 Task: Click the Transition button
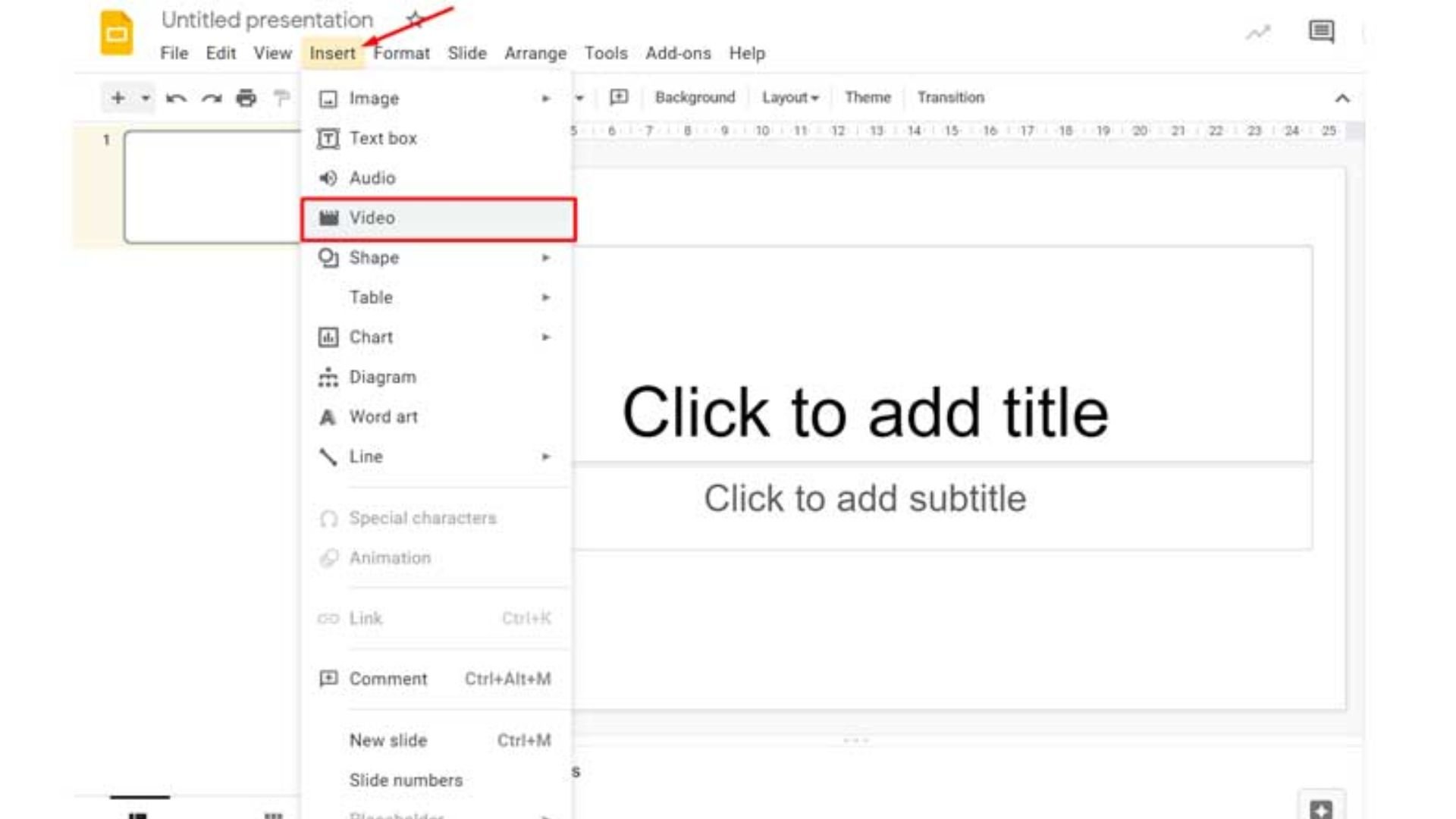pyautogui.click(x=950, y=97)
